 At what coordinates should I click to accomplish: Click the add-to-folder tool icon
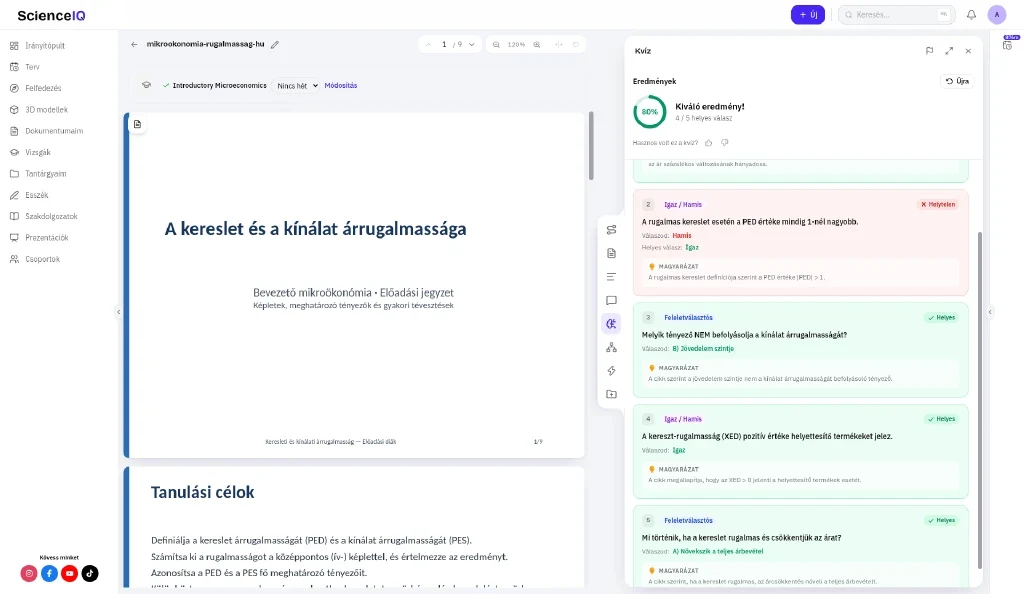pos(611,394)
